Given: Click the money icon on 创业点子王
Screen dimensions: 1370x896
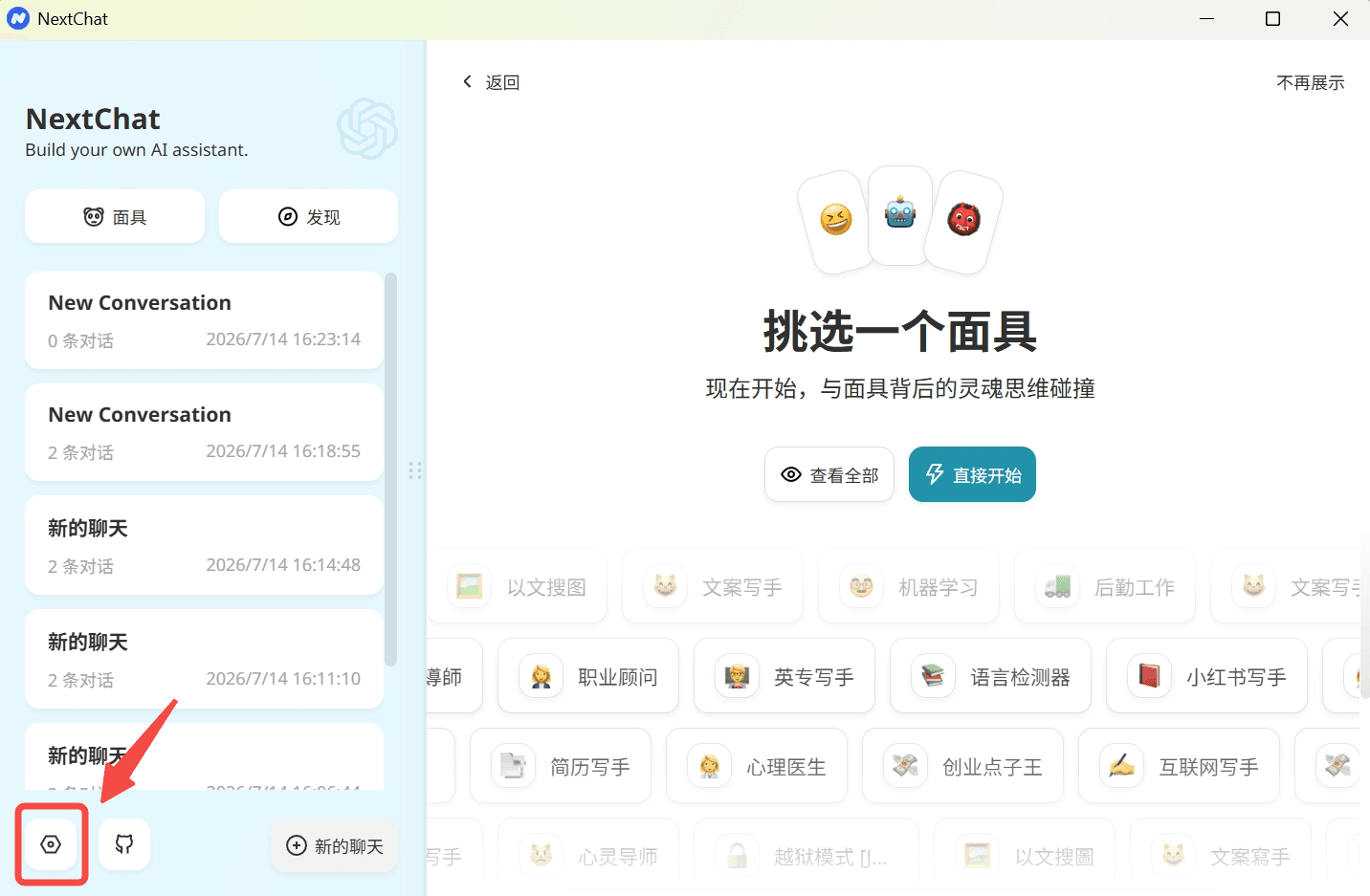Looking at the screenshot, I should [905, 766].
